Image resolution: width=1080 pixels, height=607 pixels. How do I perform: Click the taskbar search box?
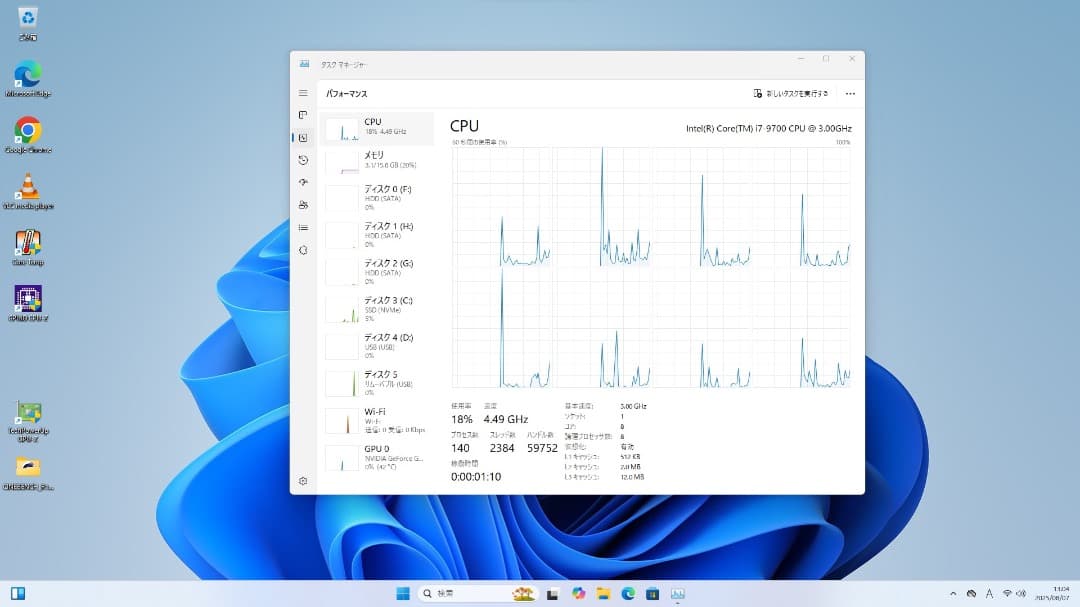pos(462,593)
